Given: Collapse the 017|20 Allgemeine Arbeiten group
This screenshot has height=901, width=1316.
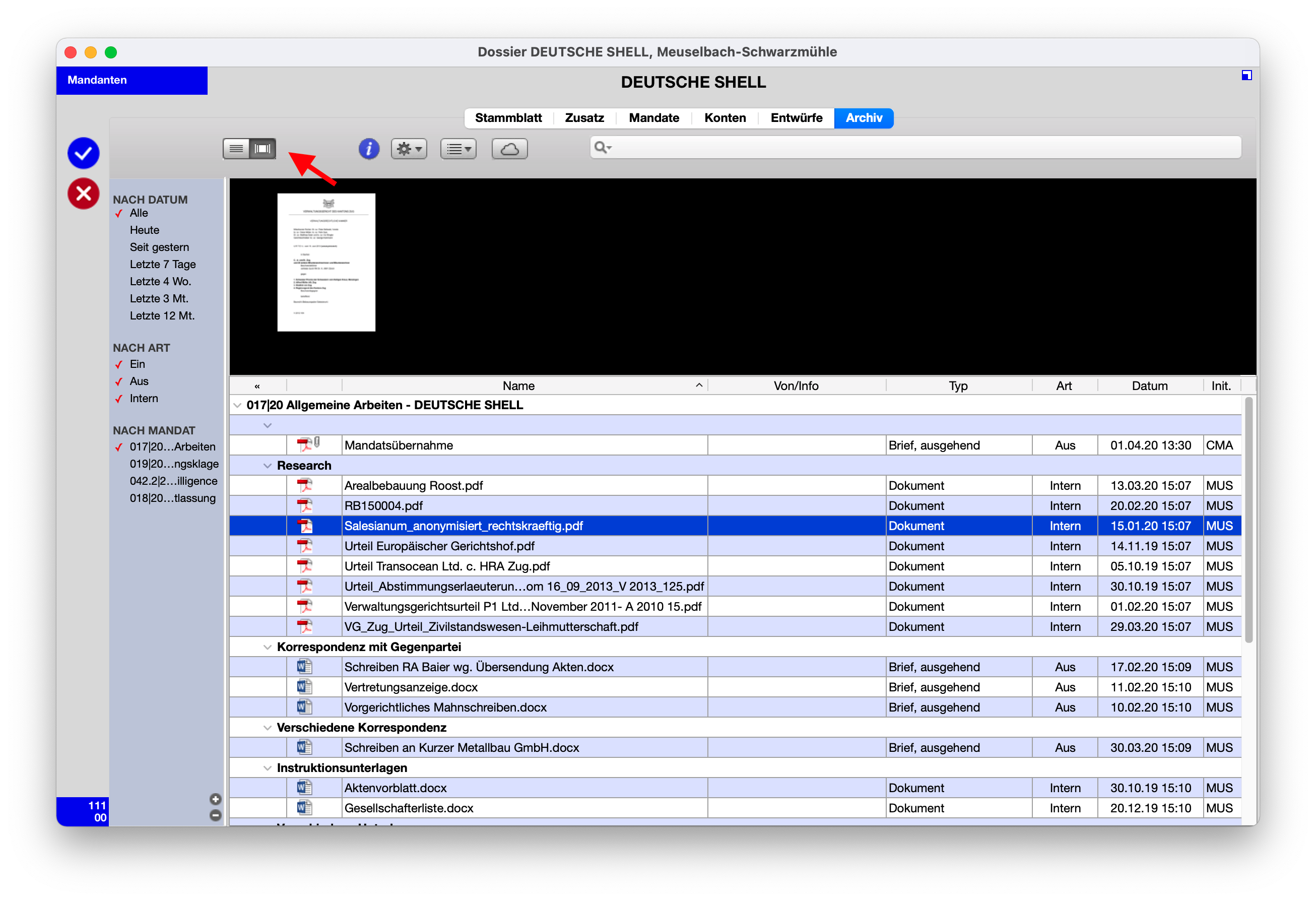Looking at the screenshot, I should (x=237, y=405).
